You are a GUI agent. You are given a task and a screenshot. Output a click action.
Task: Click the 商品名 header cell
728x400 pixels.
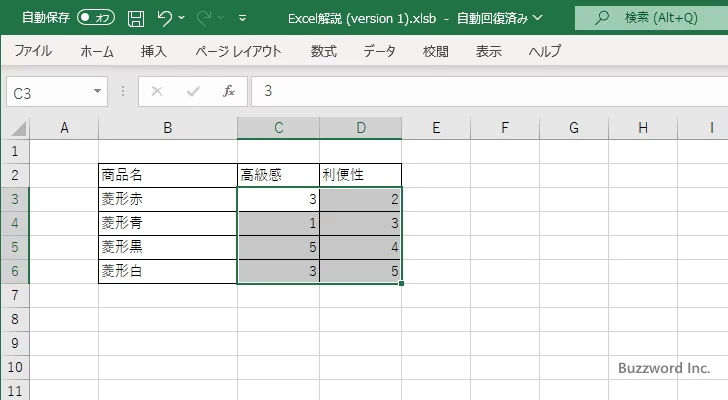click(x=168, y=175)
